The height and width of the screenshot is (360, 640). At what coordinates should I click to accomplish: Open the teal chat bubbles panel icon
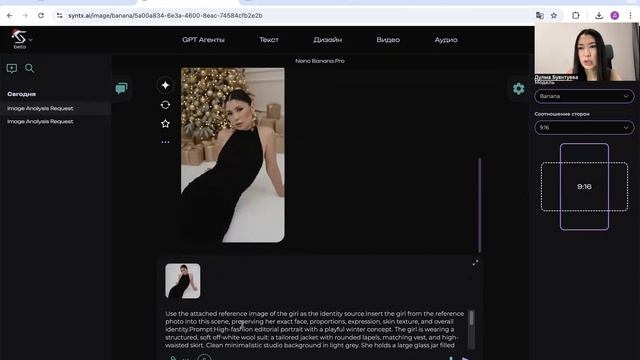click(121, 88)
